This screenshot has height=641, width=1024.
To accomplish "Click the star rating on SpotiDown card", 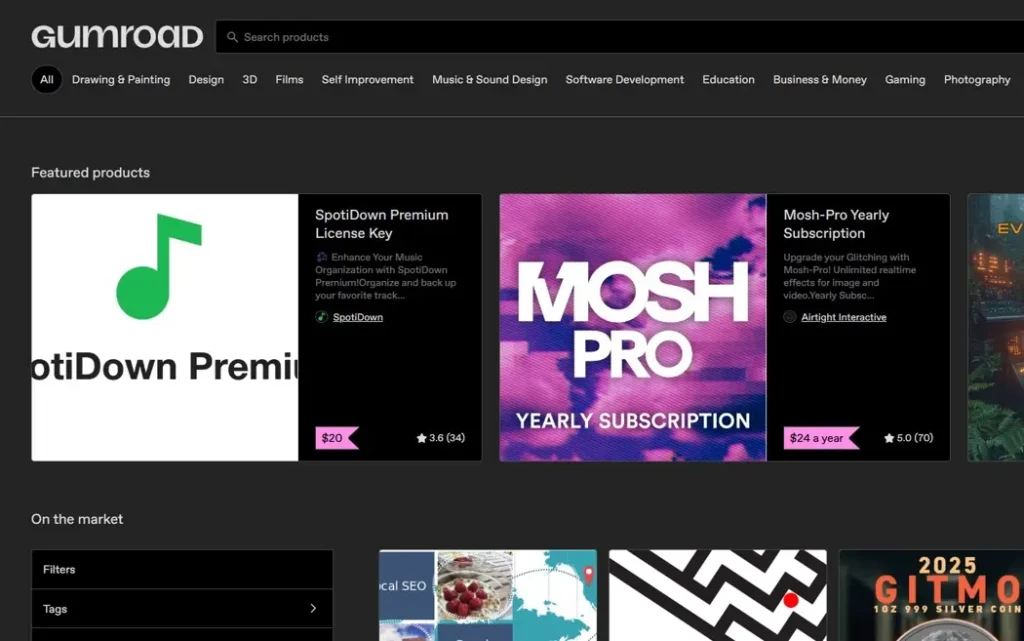I will (441, 438).
